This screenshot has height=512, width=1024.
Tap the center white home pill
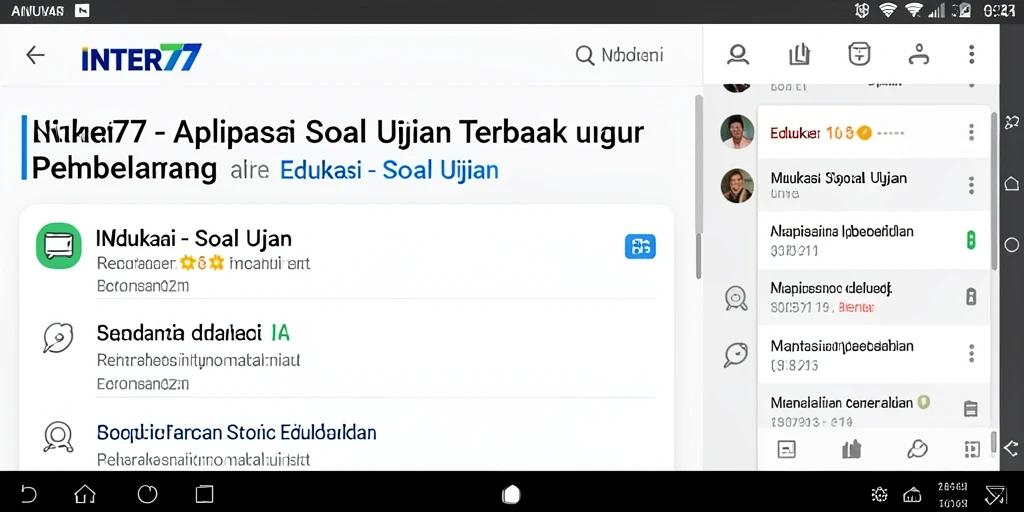(511, 494)
